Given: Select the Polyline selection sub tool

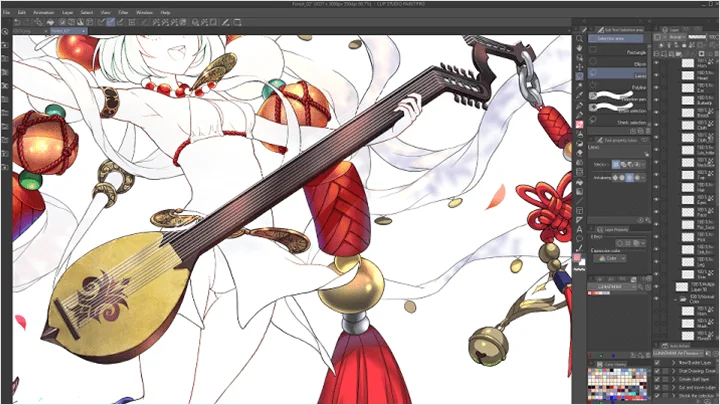Looking at the screenshot, I should click(619, 86).
